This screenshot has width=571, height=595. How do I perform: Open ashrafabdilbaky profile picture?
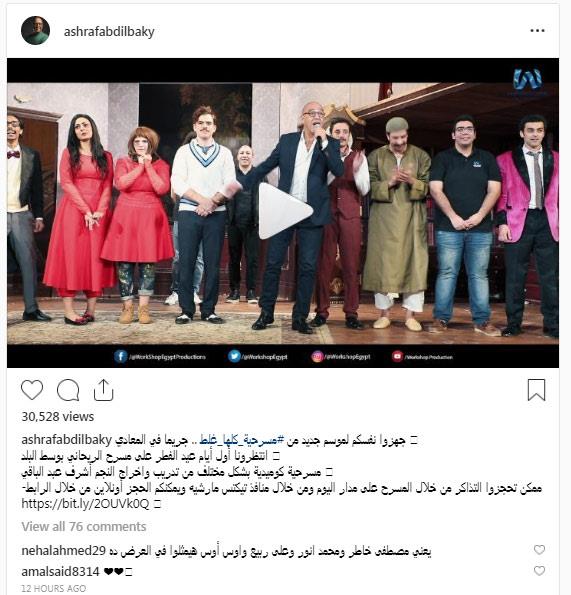pos(35,31)
